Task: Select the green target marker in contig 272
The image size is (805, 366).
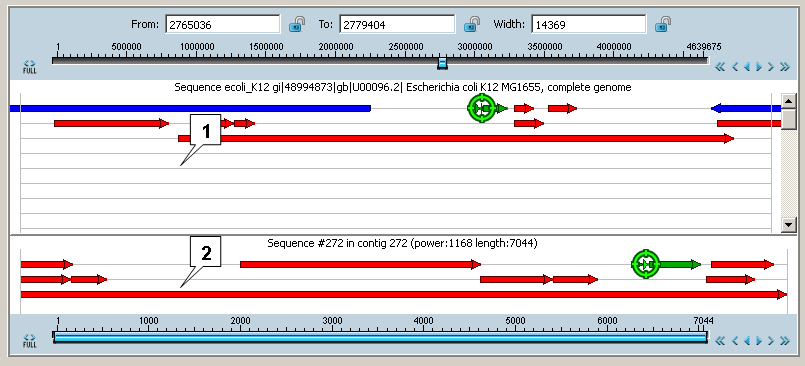Action: coord(645,264)
